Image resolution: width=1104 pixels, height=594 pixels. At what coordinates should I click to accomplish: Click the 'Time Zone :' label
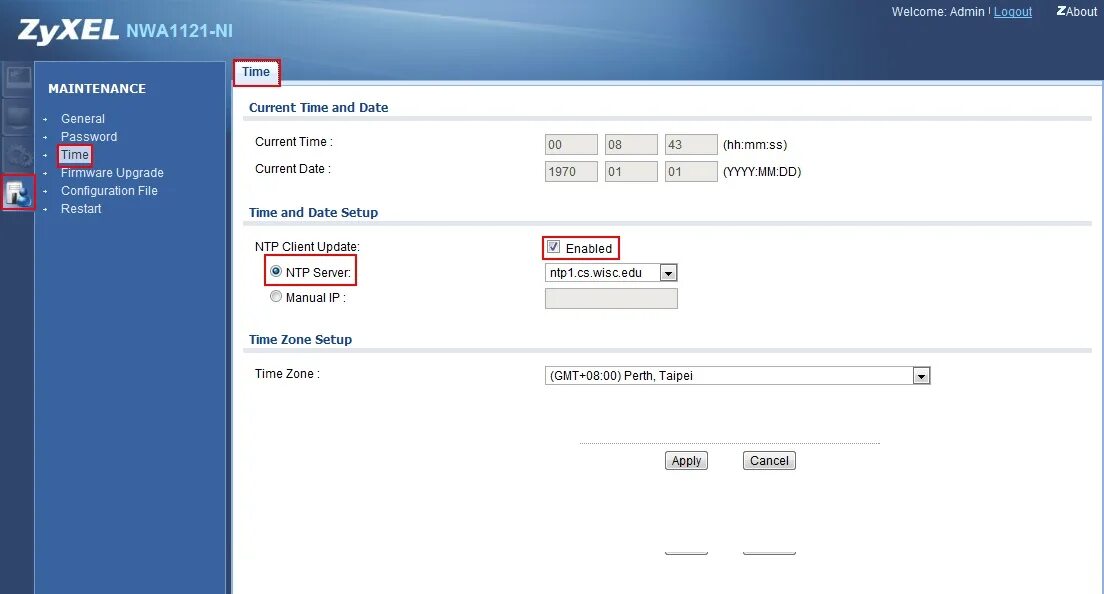pos(287,374)
